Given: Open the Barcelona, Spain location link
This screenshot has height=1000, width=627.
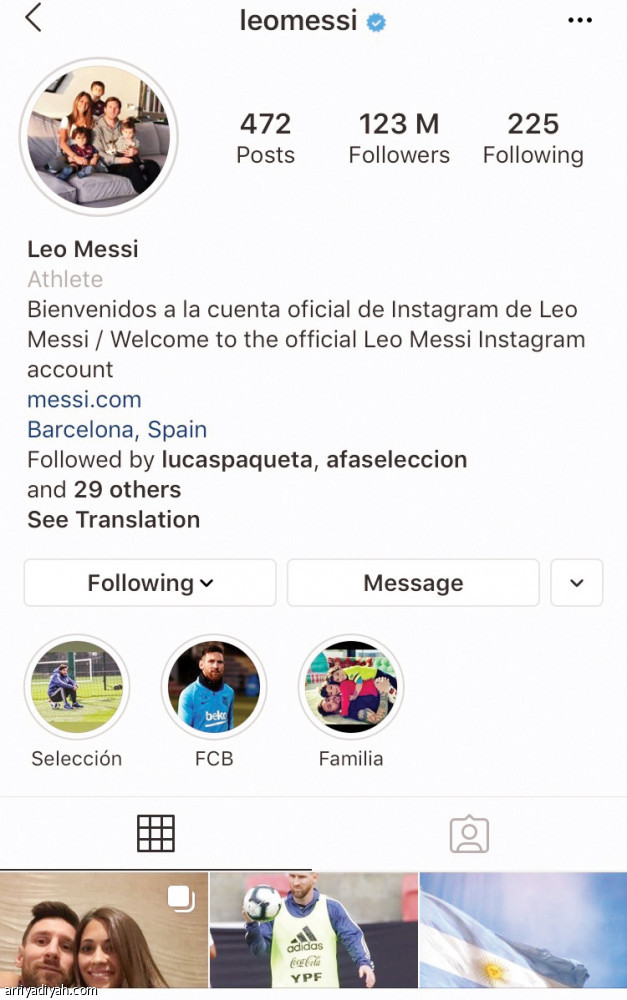Looking at the screenshot, I should [x=117, y=430].
